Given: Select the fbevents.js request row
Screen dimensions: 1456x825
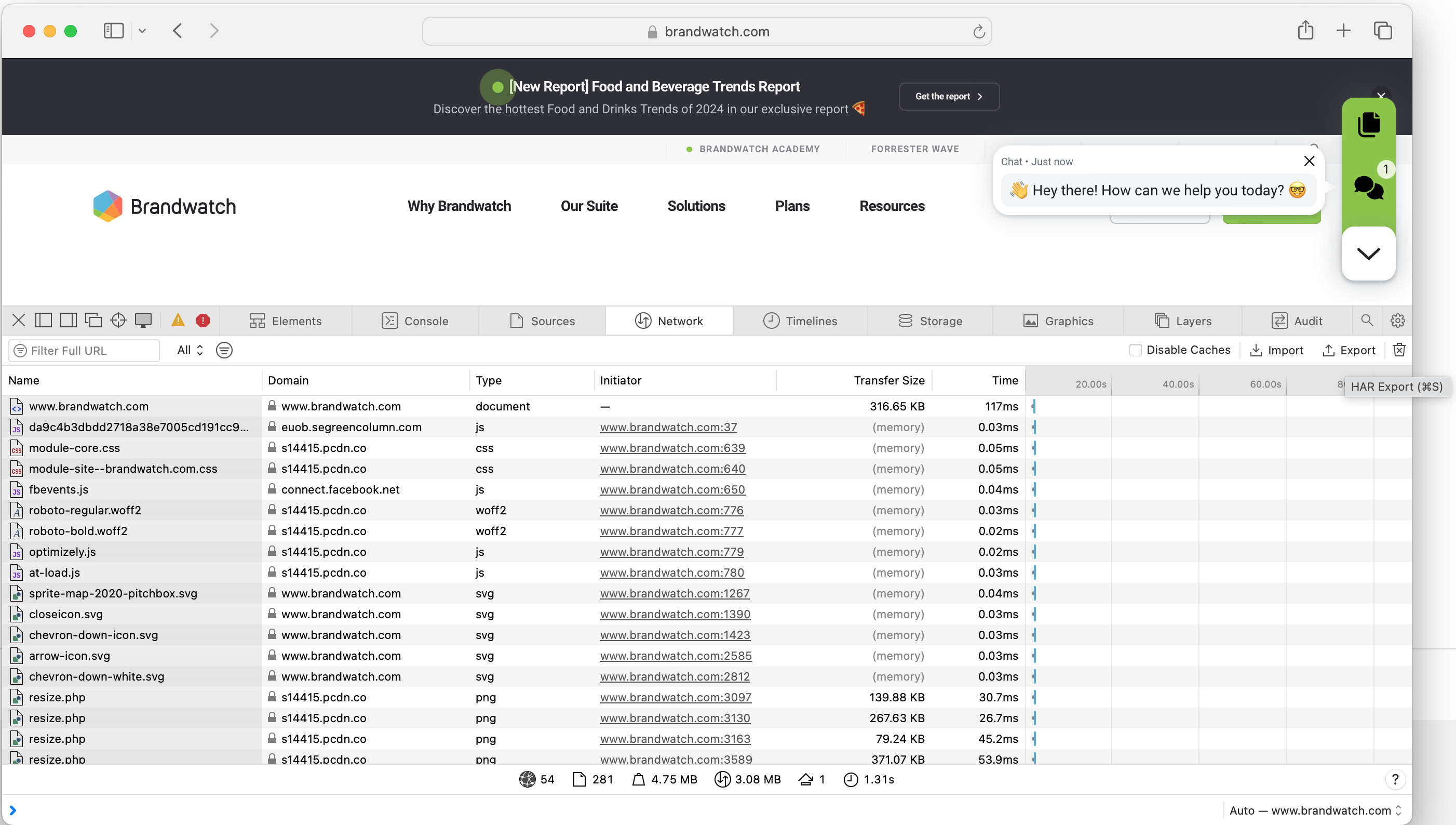Looking at the screenshot, I should click(707, 489).
